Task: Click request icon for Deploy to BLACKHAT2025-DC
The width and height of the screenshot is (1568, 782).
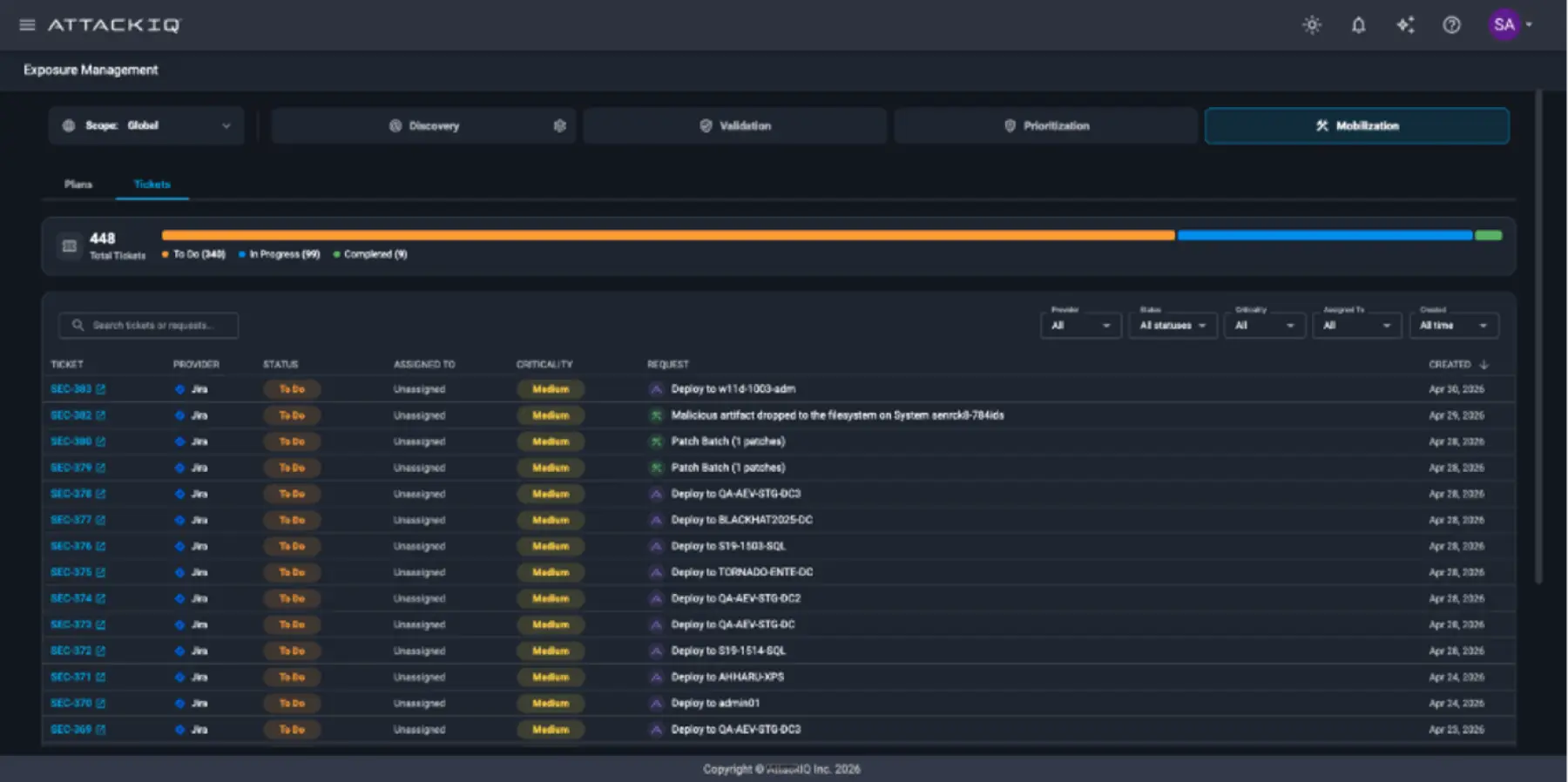Action: pyautogui.click(x=657, y=520)
